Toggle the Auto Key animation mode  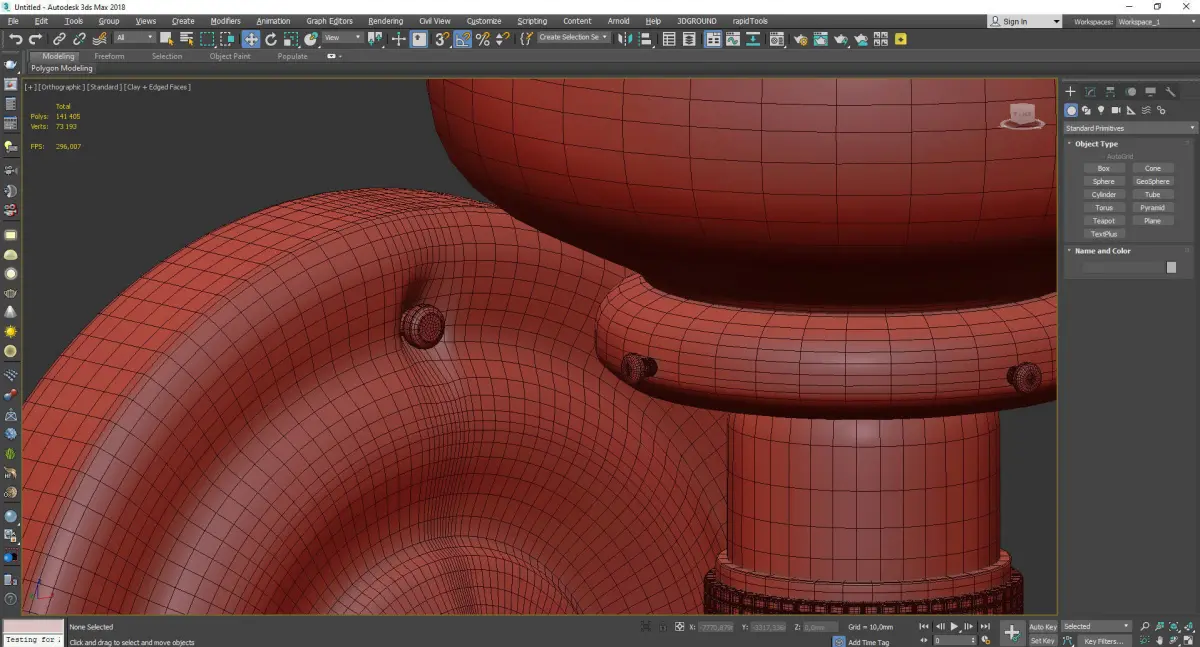click(x=1042, y=626)
